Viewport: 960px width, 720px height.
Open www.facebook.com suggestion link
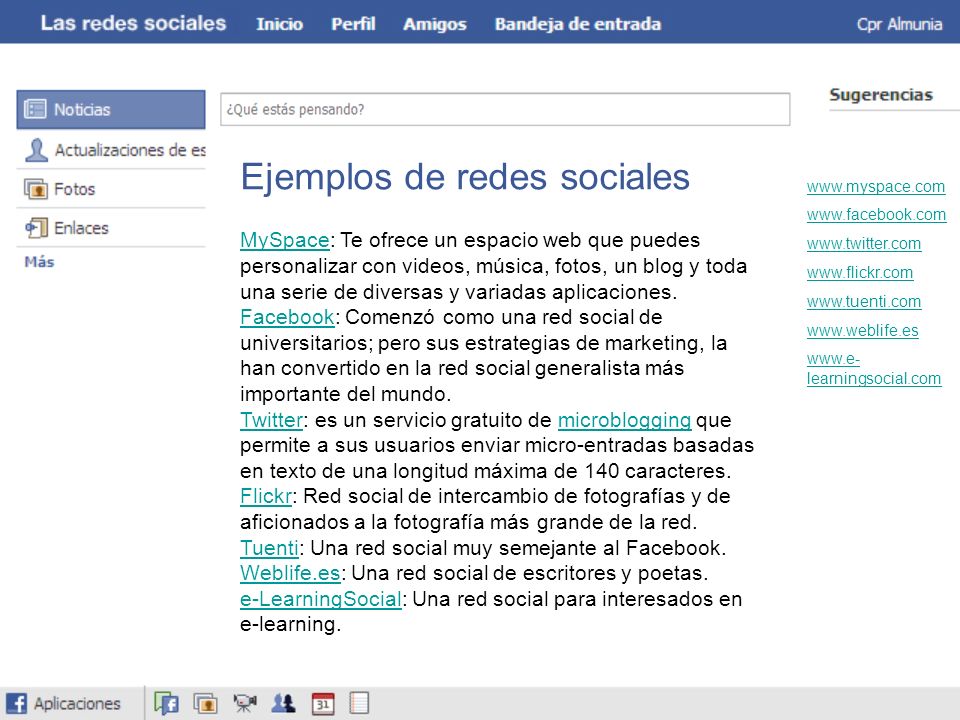[876, 215]
